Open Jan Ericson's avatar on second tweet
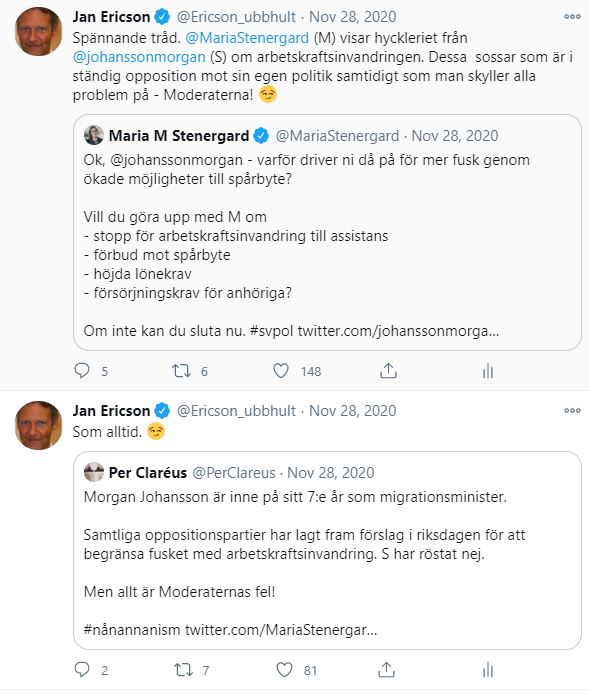Viewport: 589px width, 694px height. pyautogui.click(x=38, y=425)
